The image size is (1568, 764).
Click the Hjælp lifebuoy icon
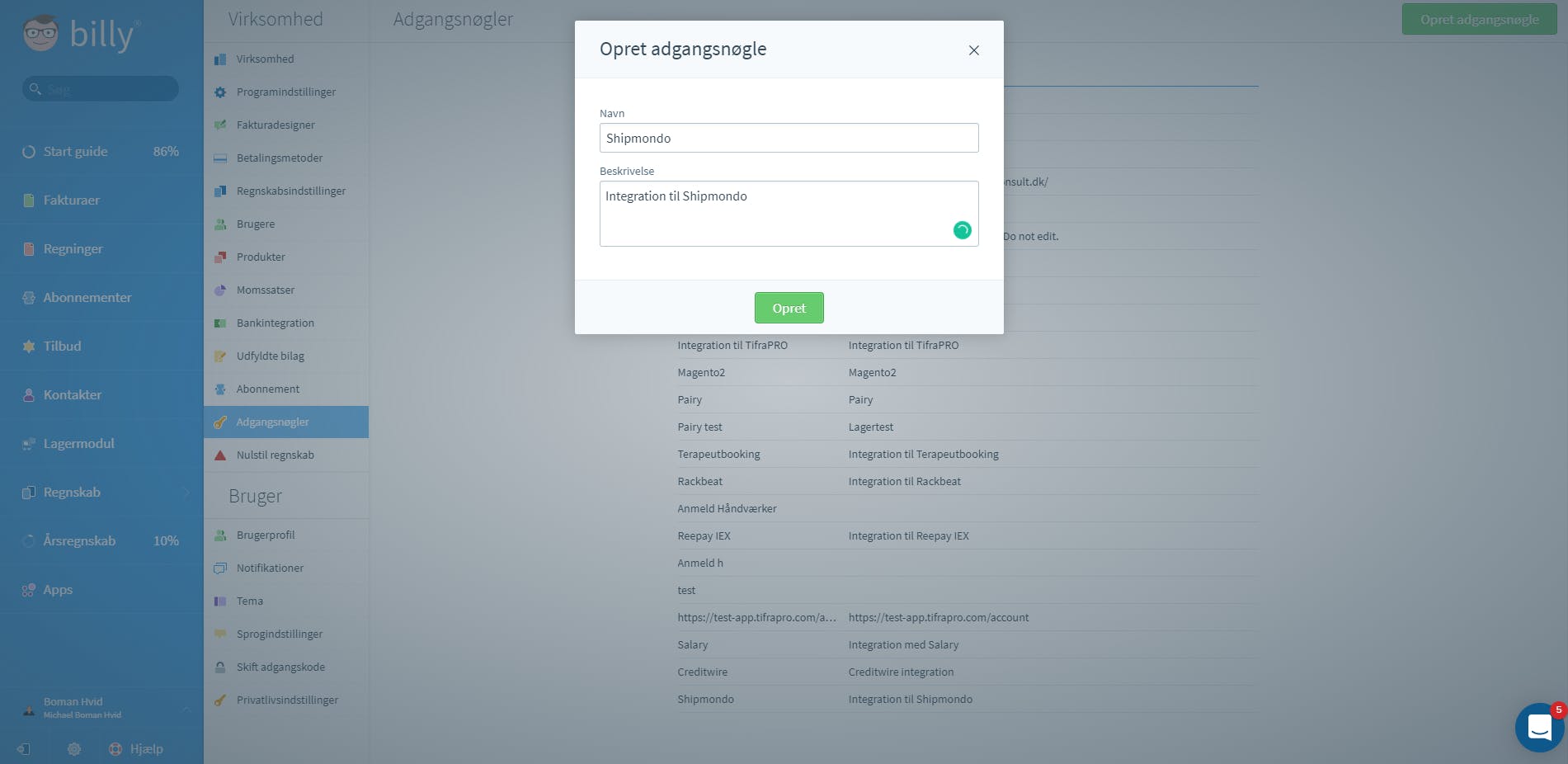coord(115,749)
